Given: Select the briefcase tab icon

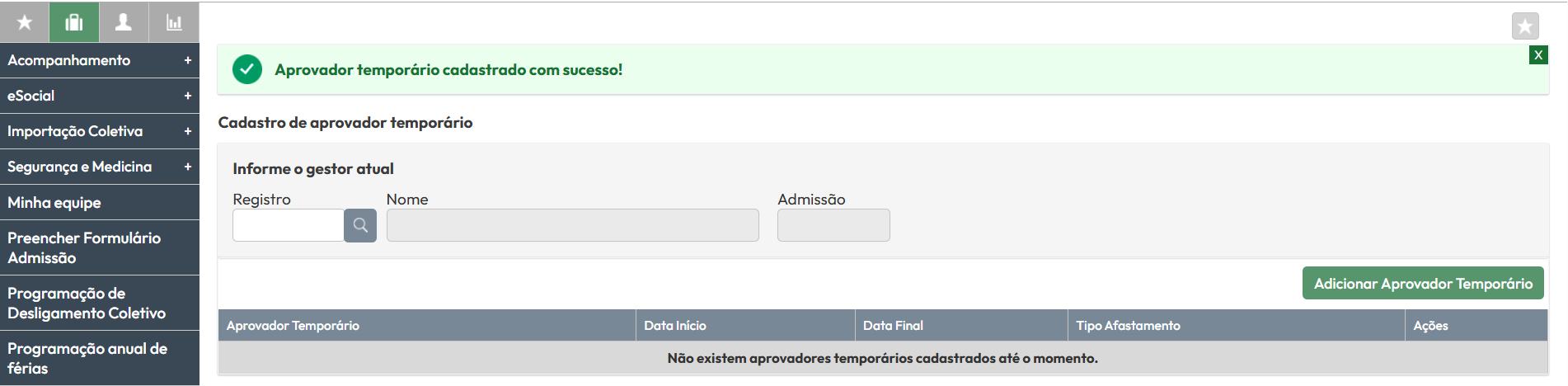Looking at the screenshot, I should pyautogui.click(x=74, y=22).
